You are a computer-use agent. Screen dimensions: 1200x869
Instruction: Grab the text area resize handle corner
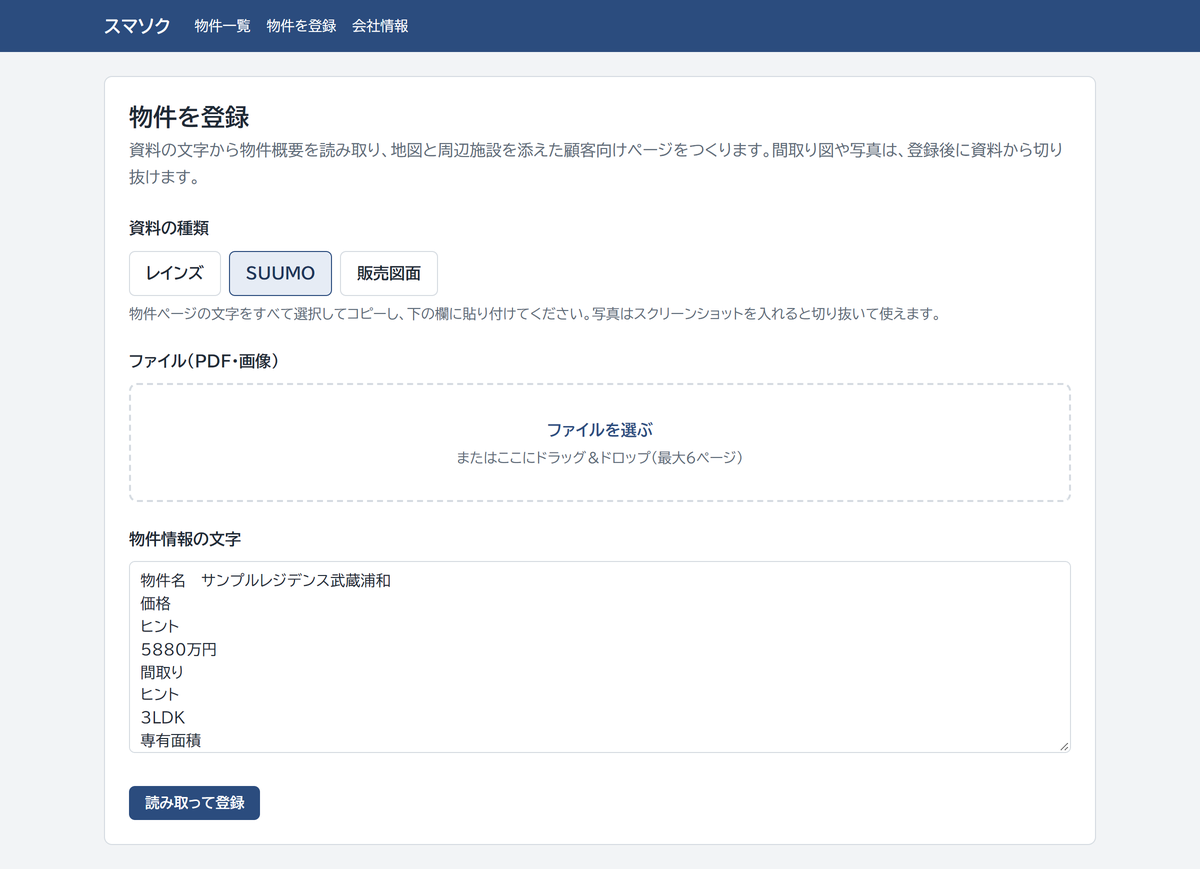coord(1064,746)
